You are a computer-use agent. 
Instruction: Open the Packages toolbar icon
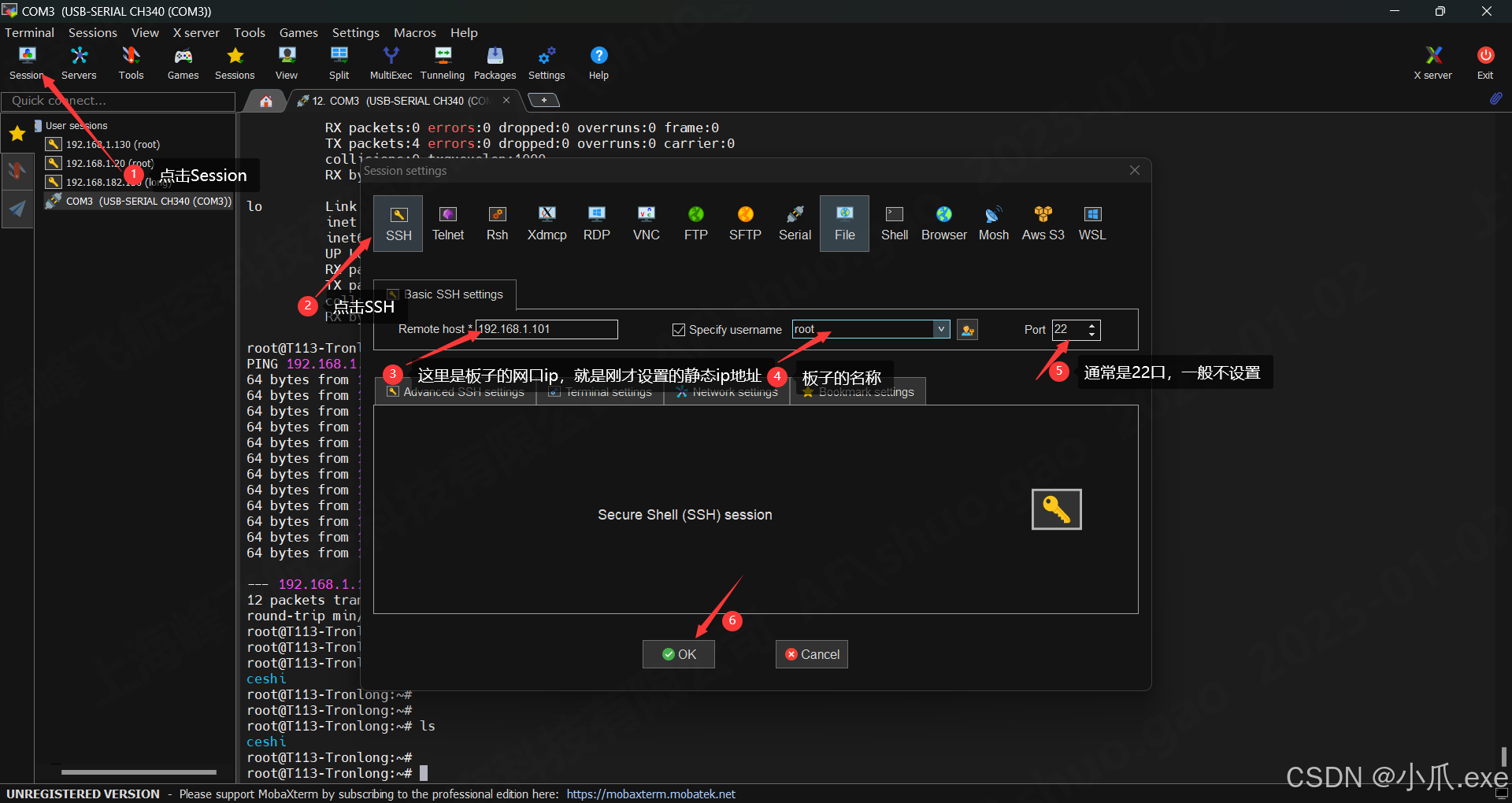pos(495,63)
